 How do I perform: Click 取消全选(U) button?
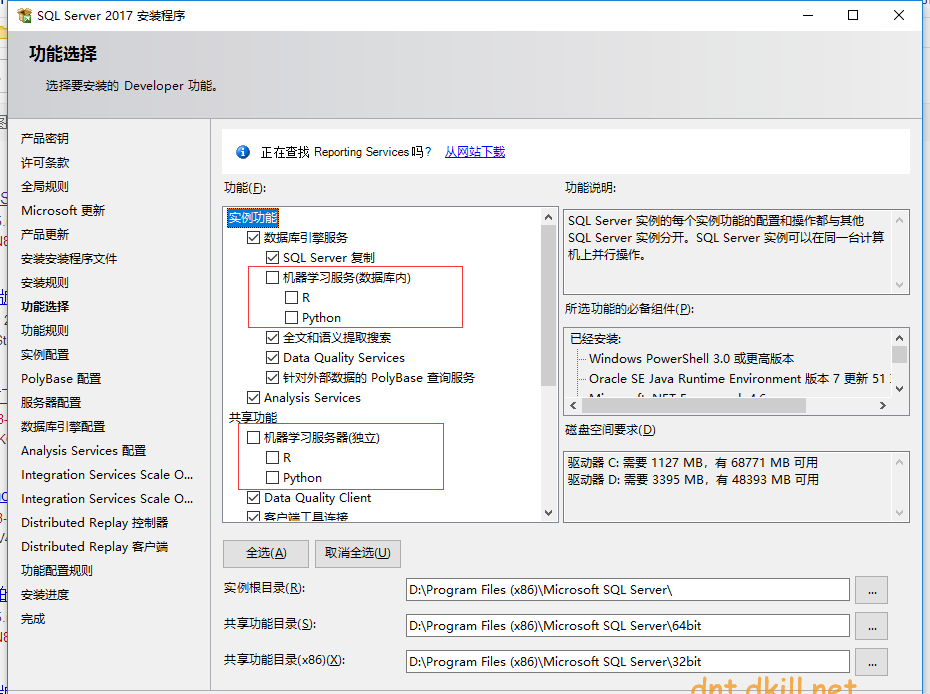(x=358, y=553)
